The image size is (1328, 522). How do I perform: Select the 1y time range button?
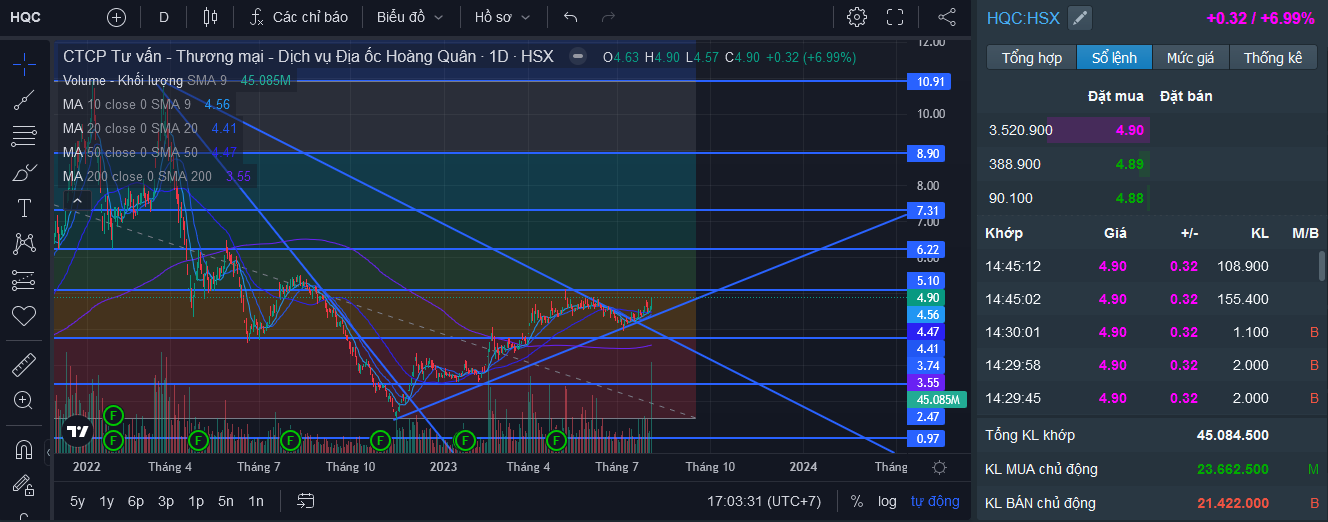[x=106, y=501]
